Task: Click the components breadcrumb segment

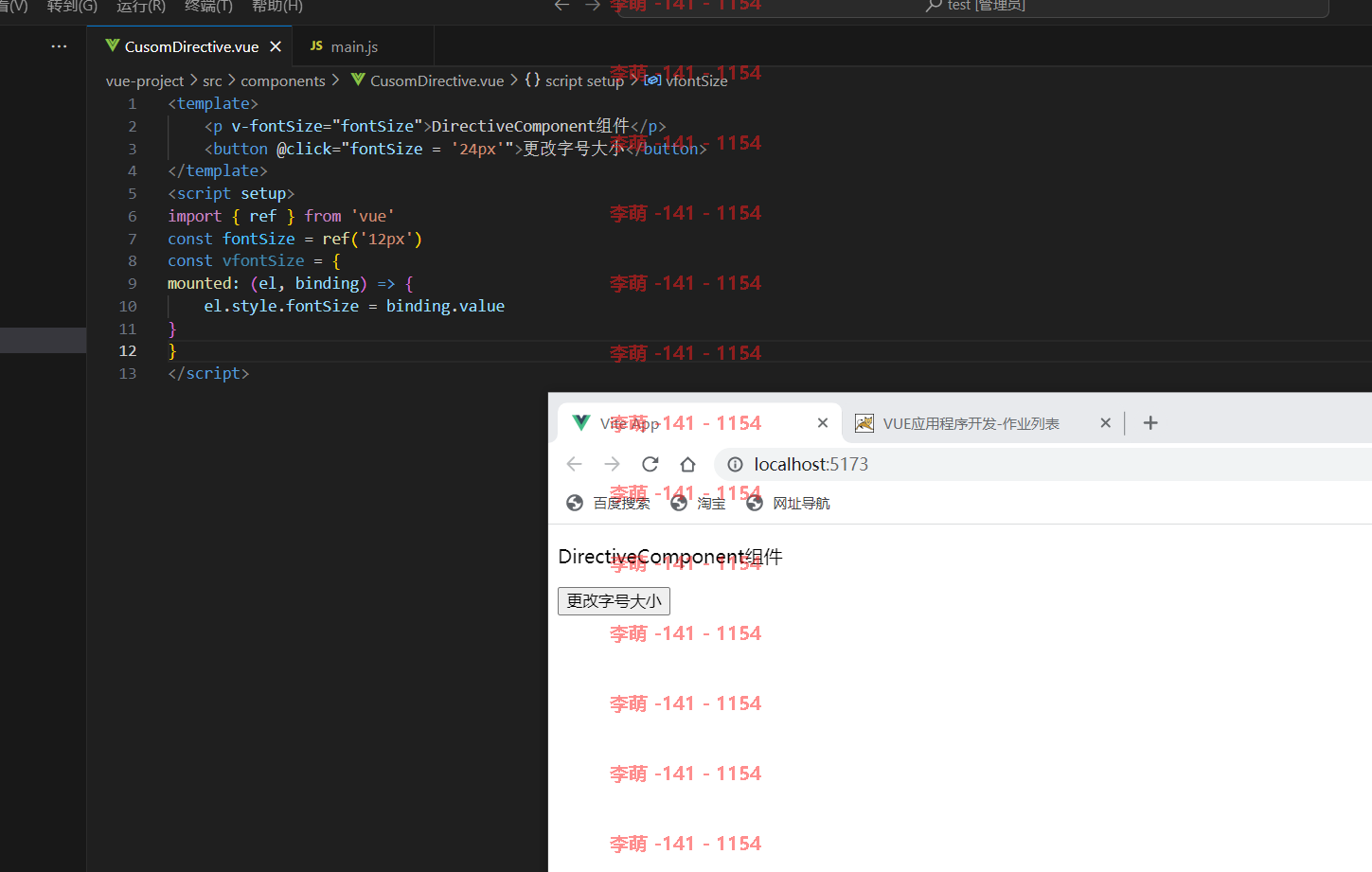Action: 282,81
